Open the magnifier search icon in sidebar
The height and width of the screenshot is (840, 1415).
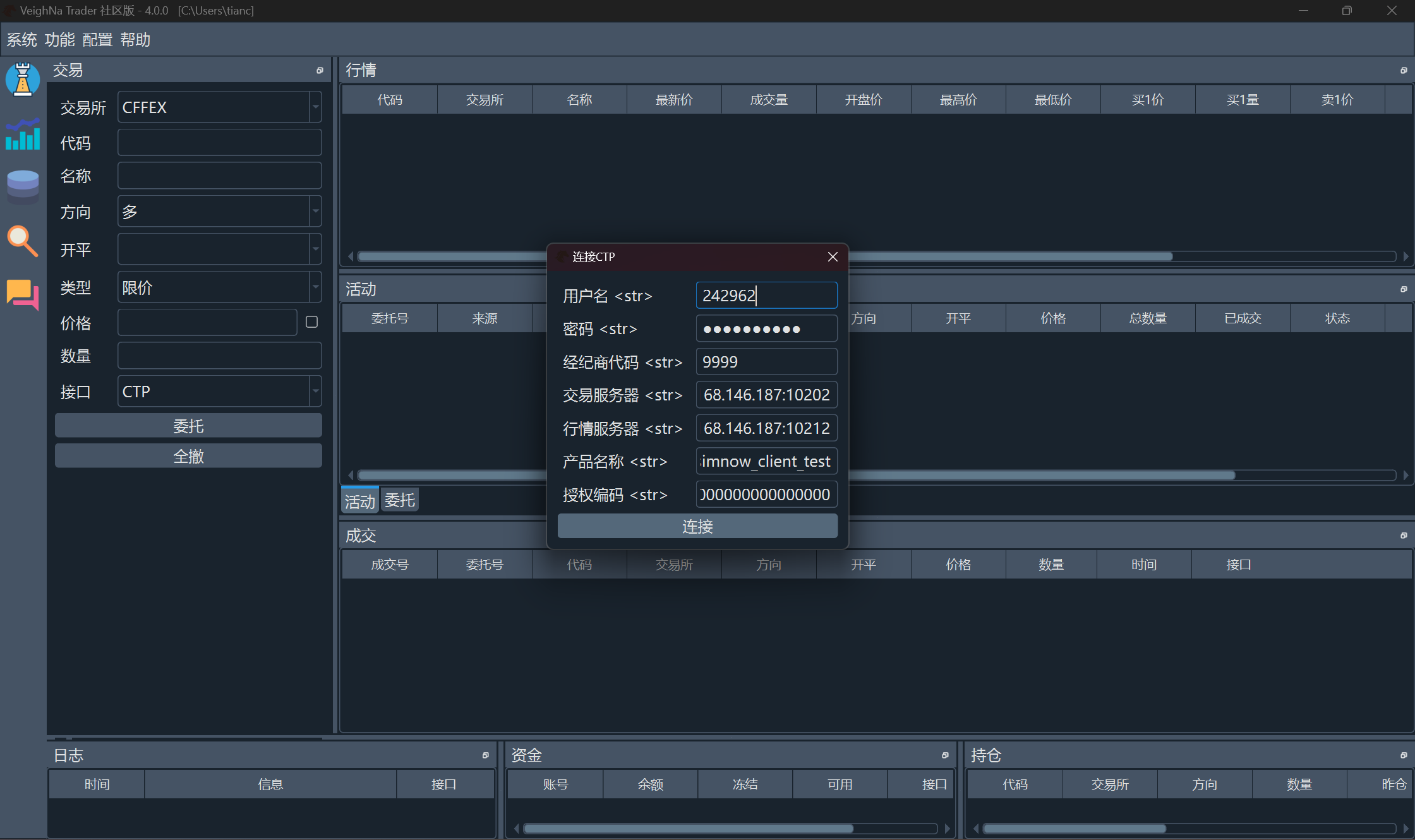pyautogui.click(x=23, y=241)
